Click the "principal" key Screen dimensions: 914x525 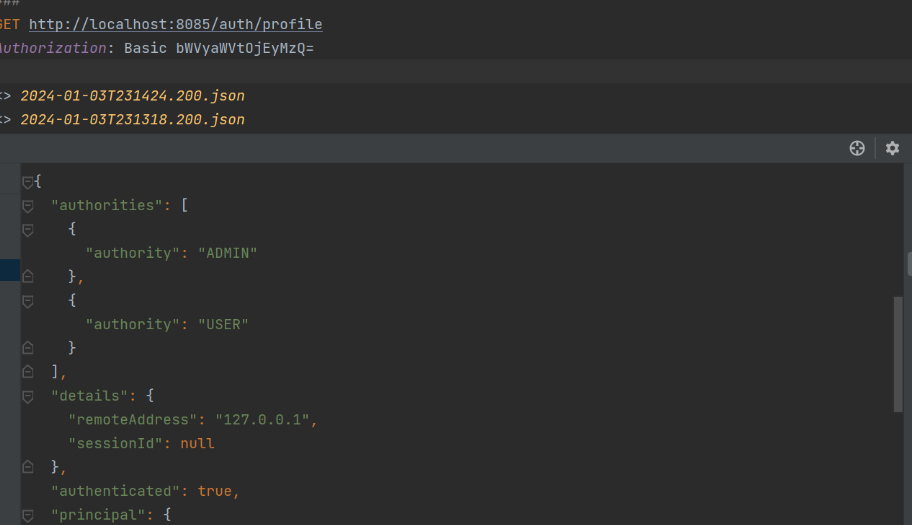[x=98, y=515]
